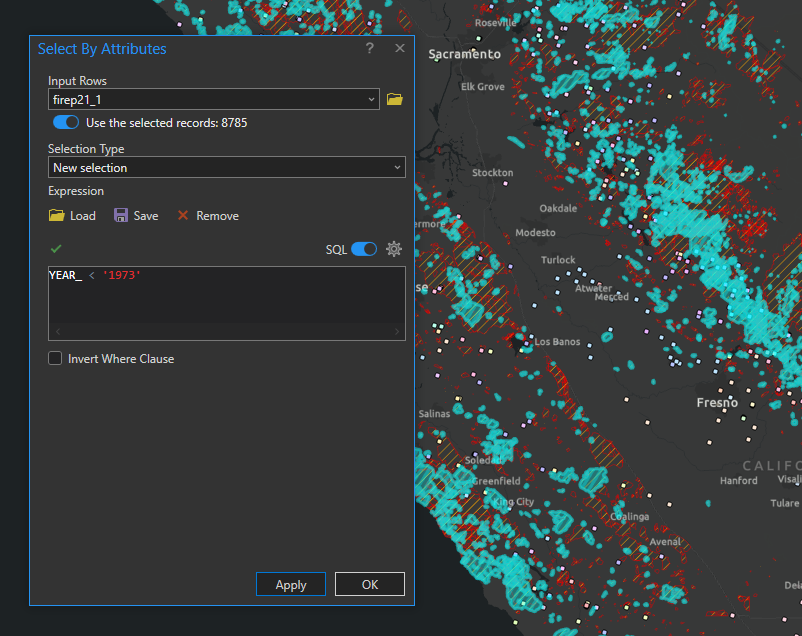Click the Sacramento label on the map
Image resolution: width=802 pixels, height=636 pixels.
tap(463, 54)
